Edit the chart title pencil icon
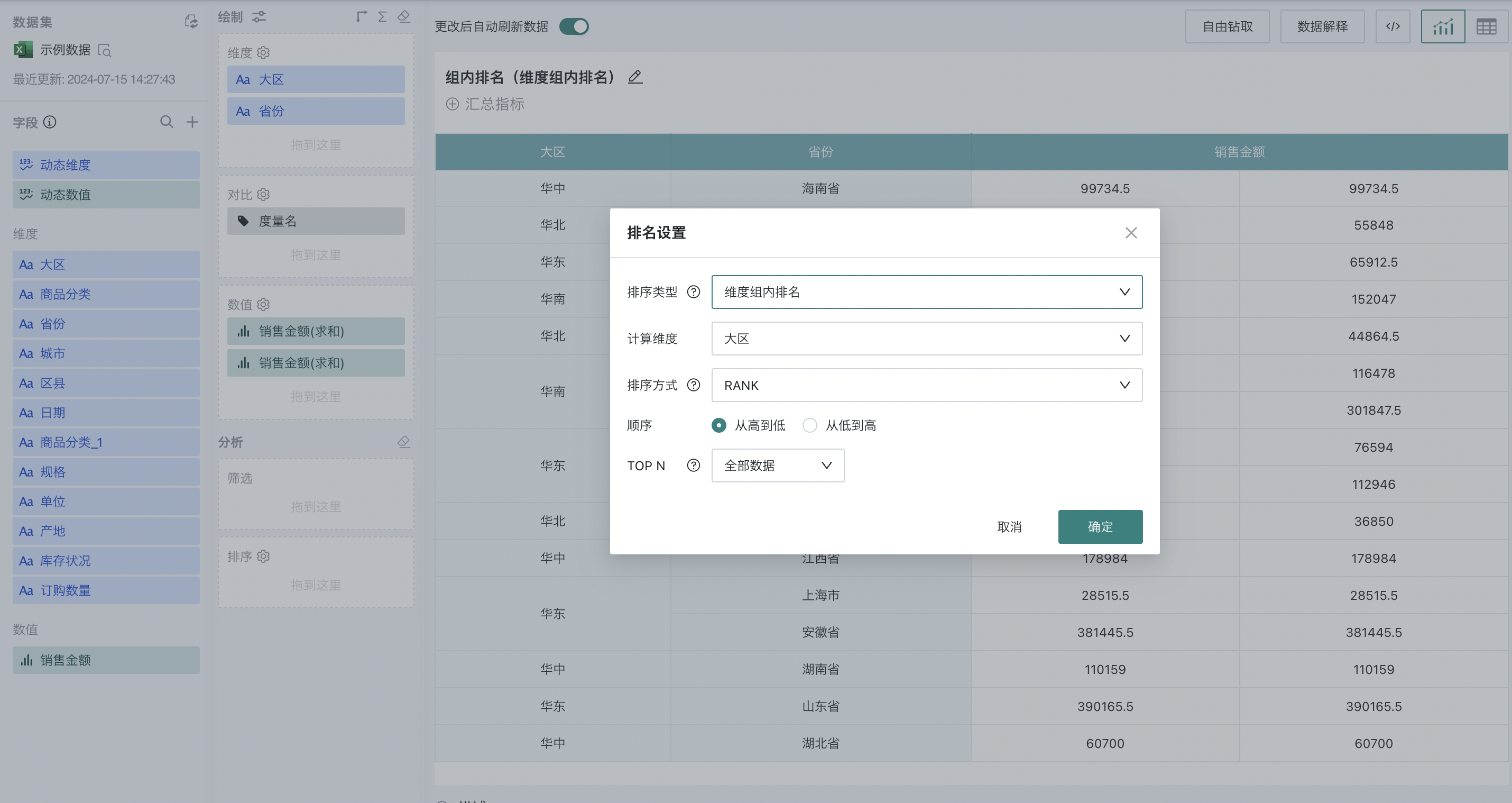1512x803 pixels. 635,77
